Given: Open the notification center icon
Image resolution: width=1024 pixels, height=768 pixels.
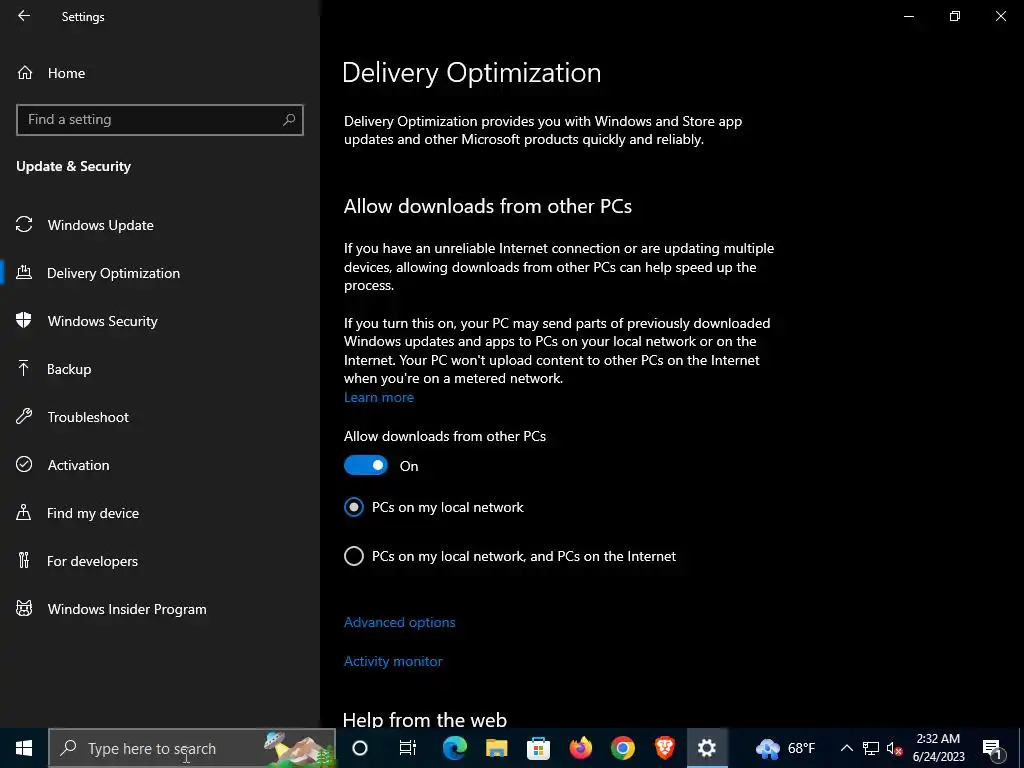Looking at the screenshot, I should [992, 748].
